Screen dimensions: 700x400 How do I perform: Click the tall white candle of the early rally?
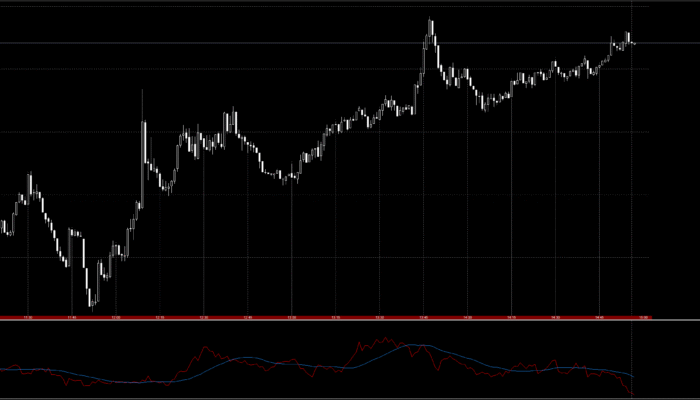[144, 150]
